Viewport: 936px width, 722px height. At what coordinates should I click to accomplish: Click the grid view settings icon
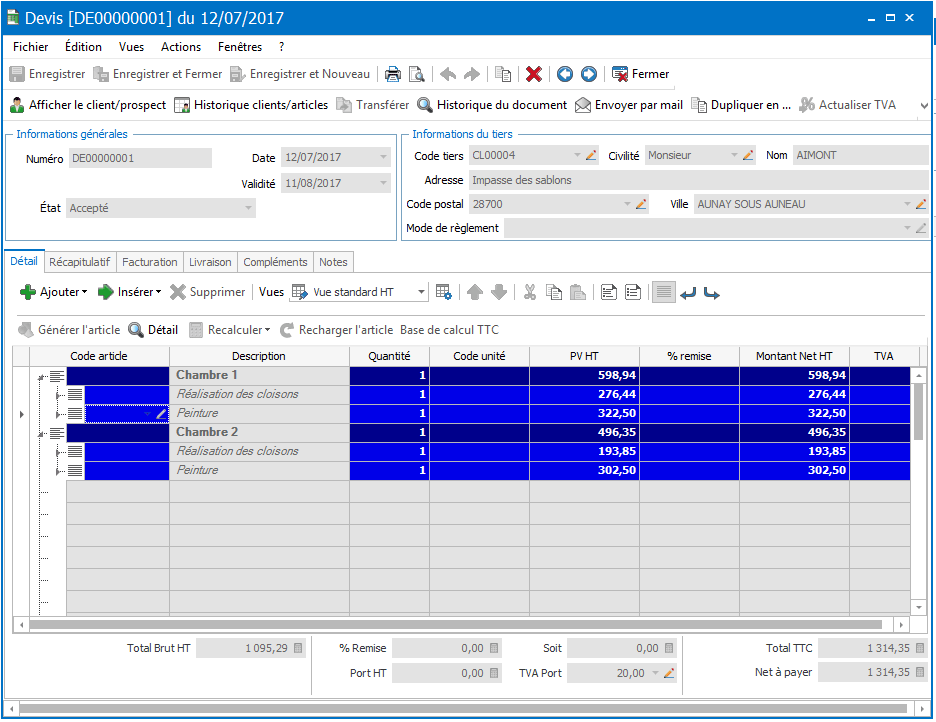pos(444,292)
